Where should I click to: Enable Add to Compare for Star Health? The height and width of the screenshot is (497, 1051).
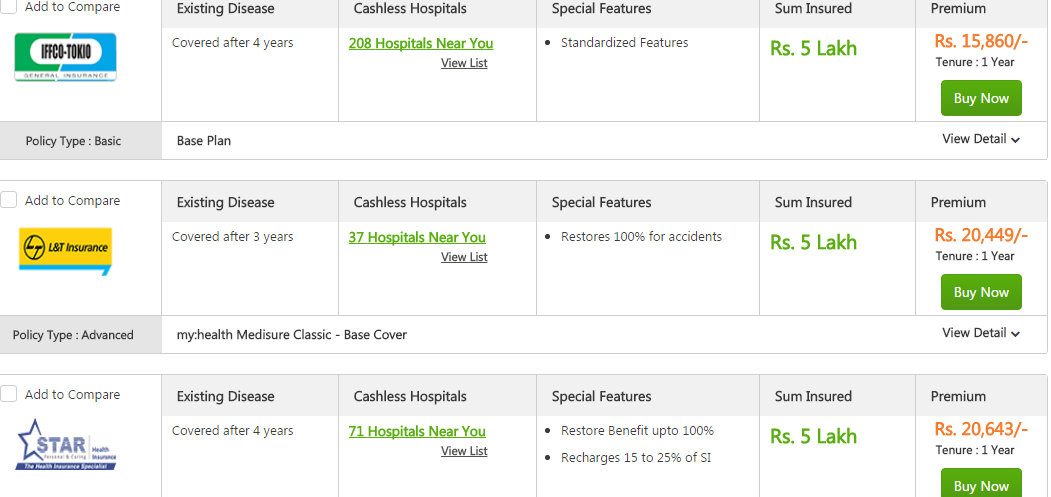pos(8,394)
